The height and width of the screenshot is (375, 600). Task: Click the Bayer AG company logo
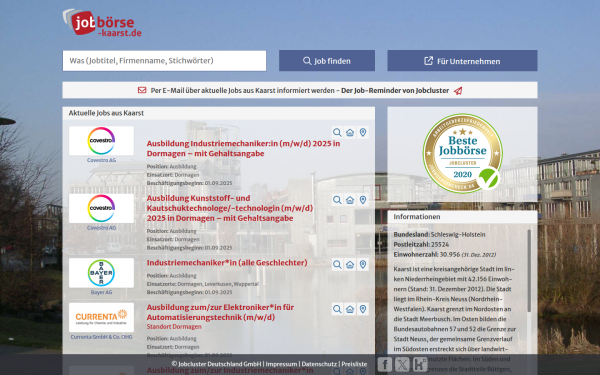pyautogui.click(x=101, y=273)
